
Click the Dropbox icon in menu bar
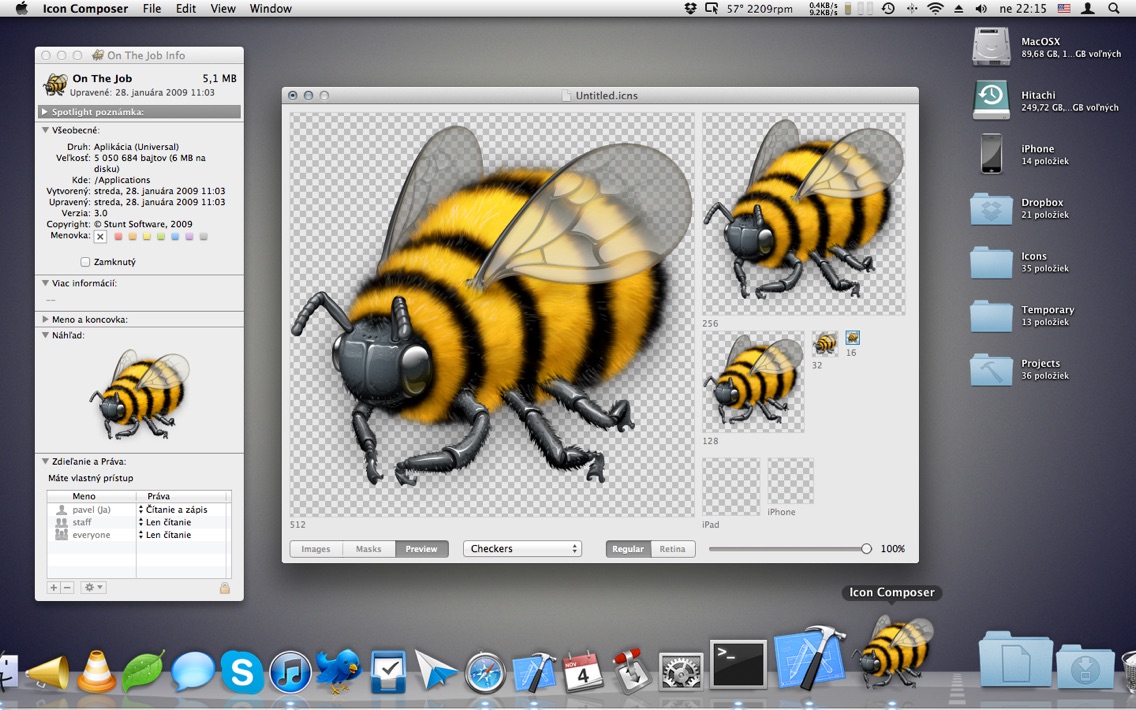click(690, 9)
